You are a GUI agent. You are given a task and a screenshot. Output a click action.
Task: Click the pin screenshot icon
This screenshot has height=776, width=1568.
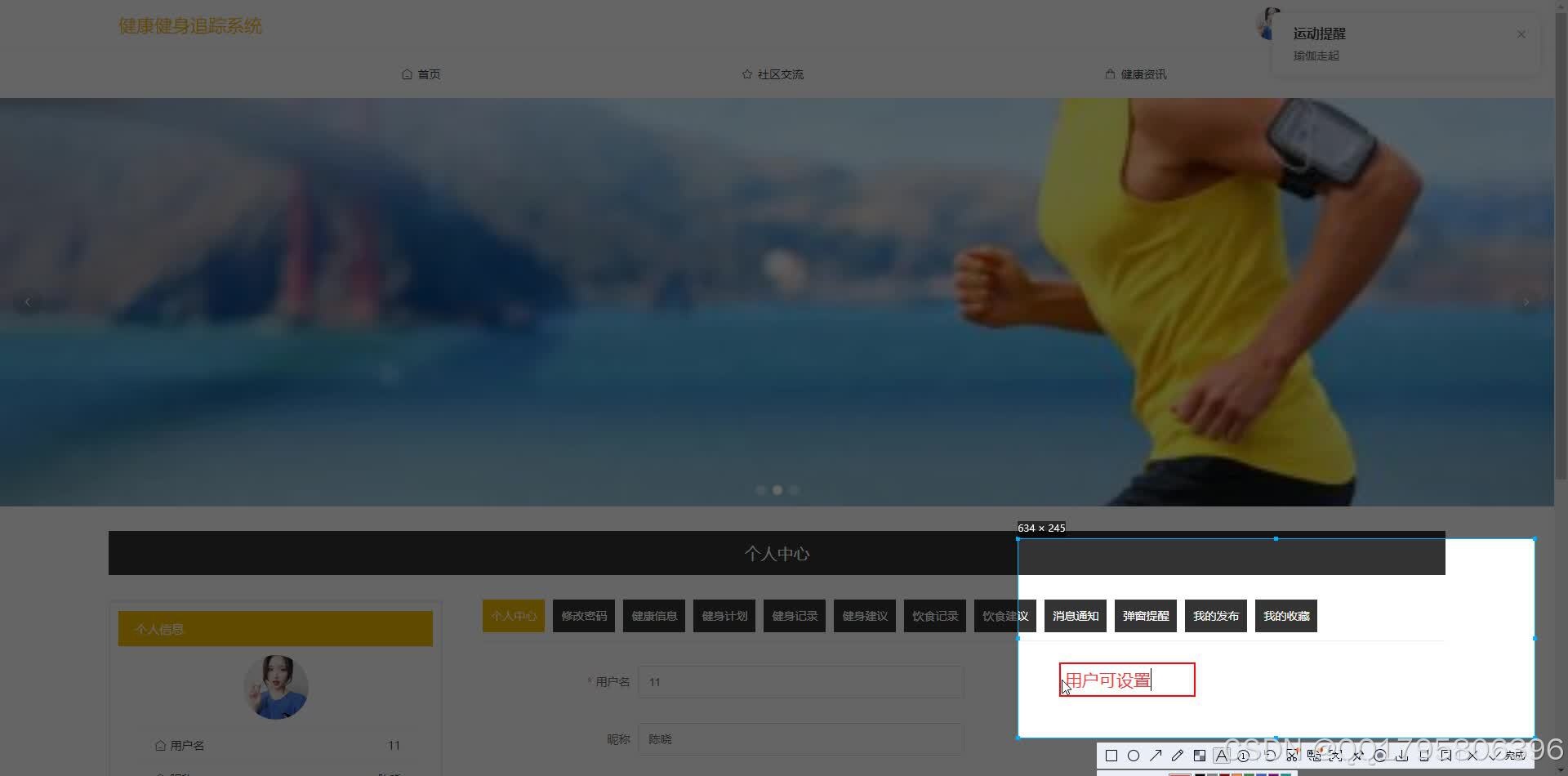coord(1358,756)
